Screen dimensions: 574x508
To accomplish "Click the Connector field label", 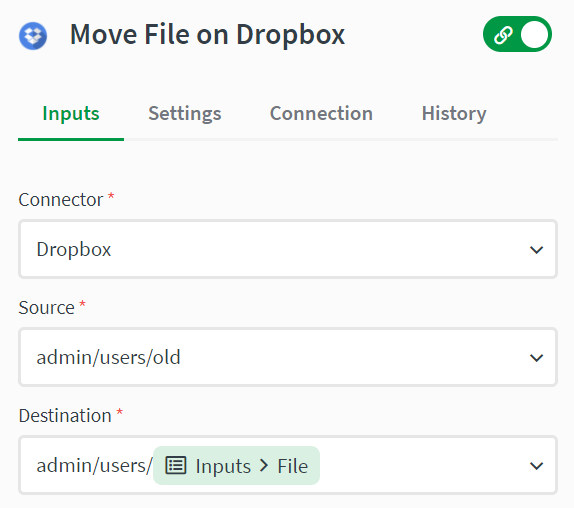I will [x=61, y=200].
